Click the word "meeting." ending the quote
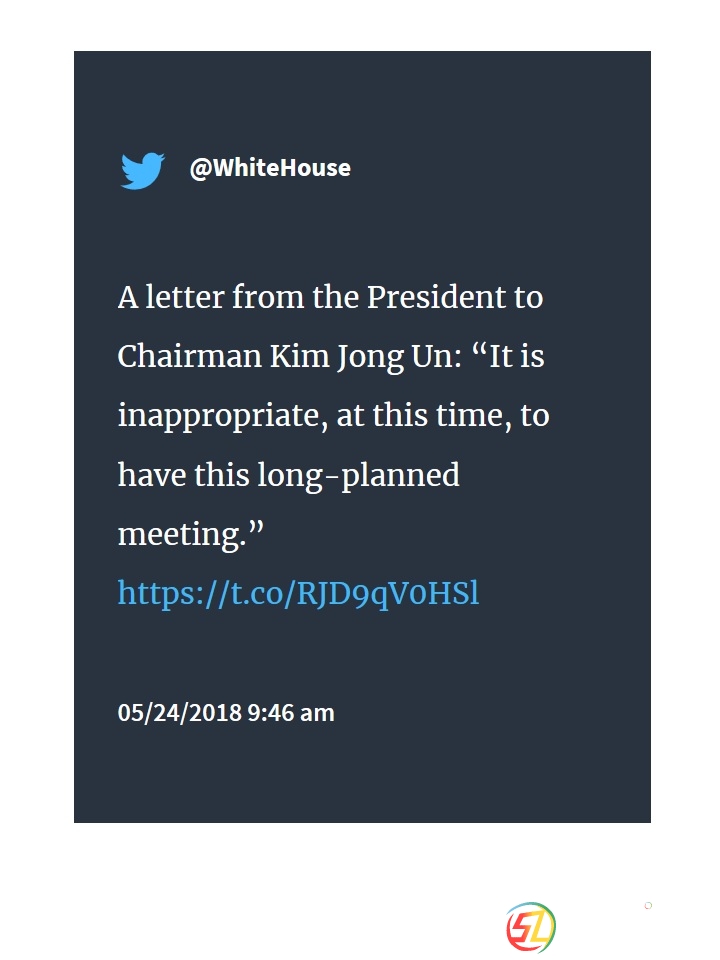720x960 pixels. pos(190,534)
